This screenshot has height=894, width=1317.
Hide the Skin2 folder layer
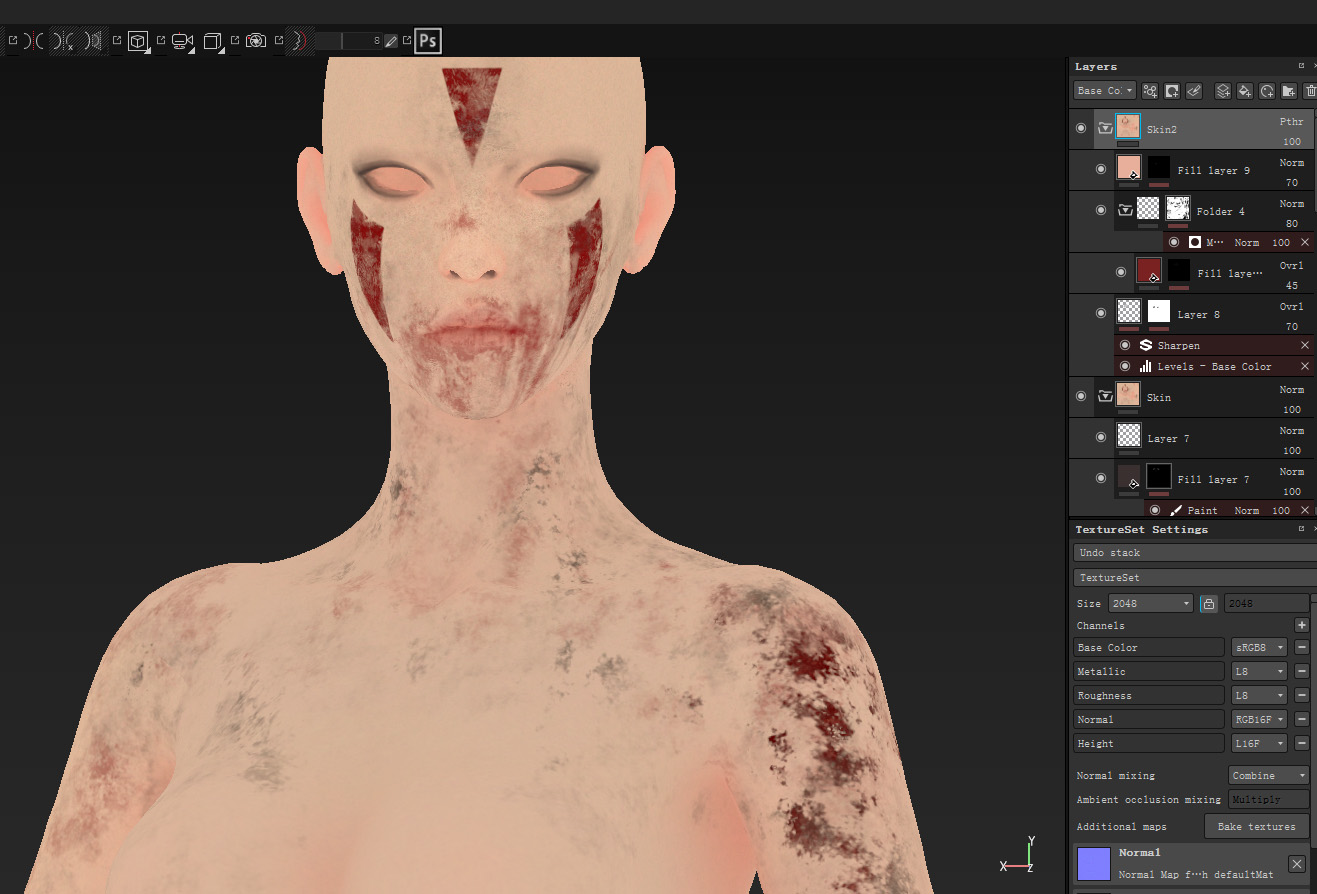1080,129
